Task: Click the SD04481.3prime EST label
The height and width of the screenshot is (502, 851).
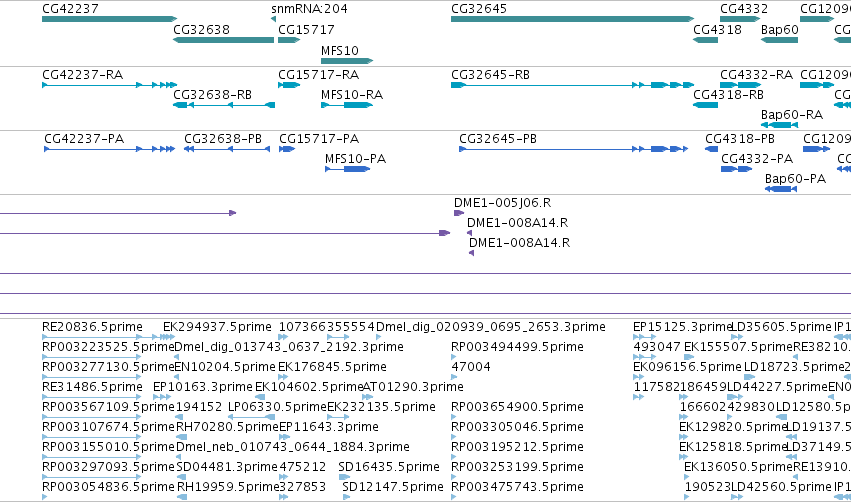Action: click(x=227, y=467)
